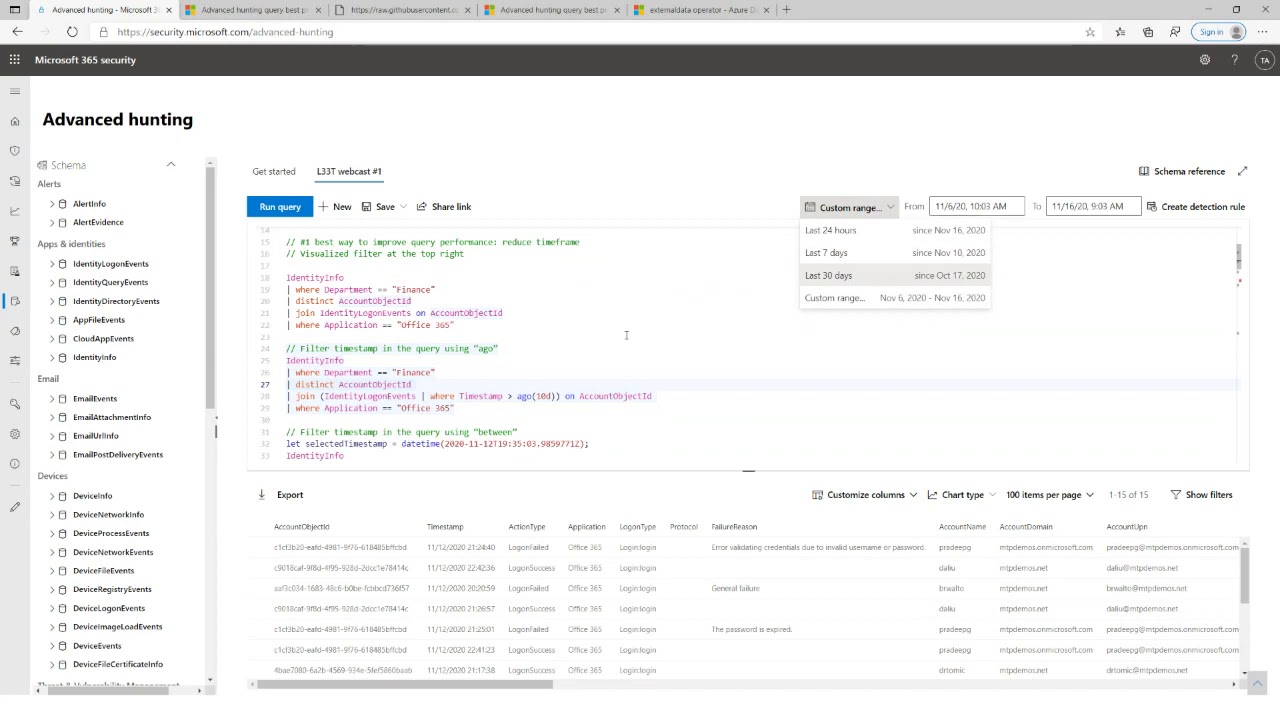The image size is (1280, 720).
Task: Open the browser collections icon
Action: 1148,32
